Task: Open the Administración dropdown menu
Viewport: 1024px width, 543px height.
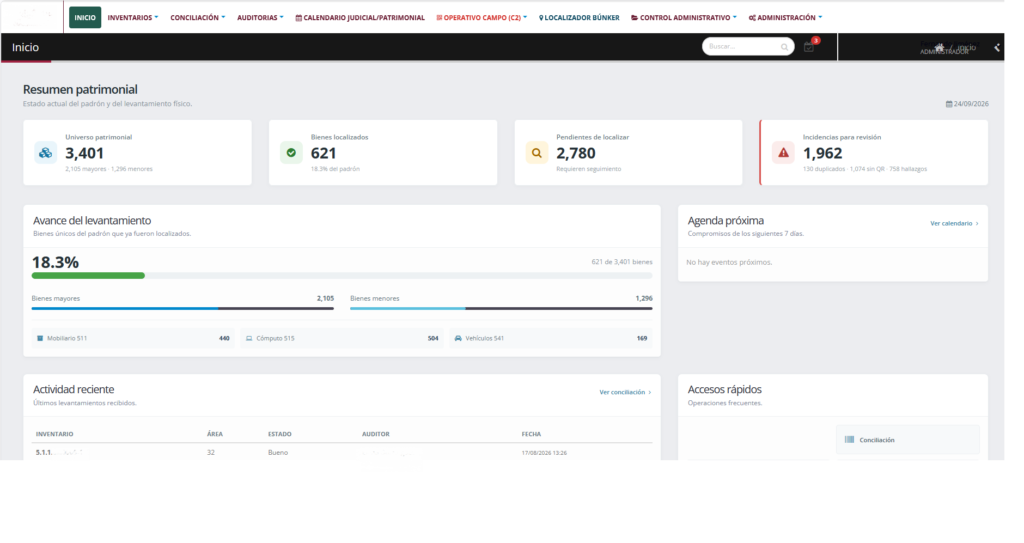Action: click(785, 18)
